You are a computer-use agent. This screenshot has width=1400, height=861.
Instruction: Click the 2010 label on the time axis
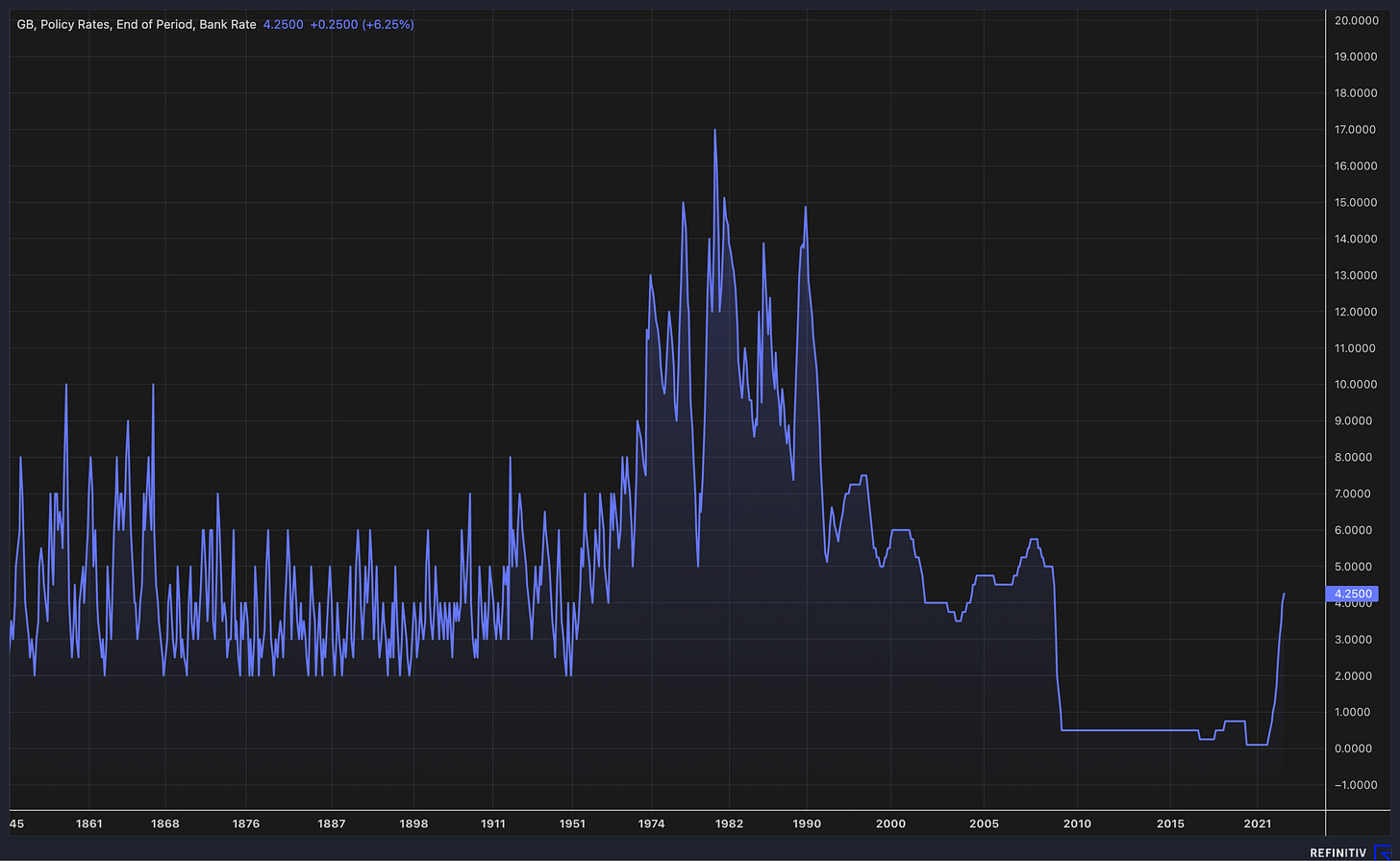[x=1077, y=824]
